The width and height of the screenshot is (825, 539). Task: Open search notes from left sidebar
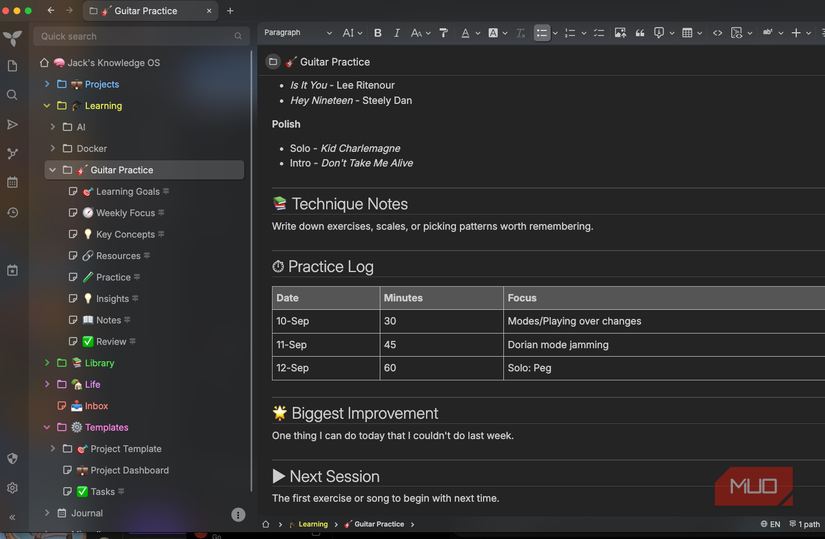tap(12, 95)
